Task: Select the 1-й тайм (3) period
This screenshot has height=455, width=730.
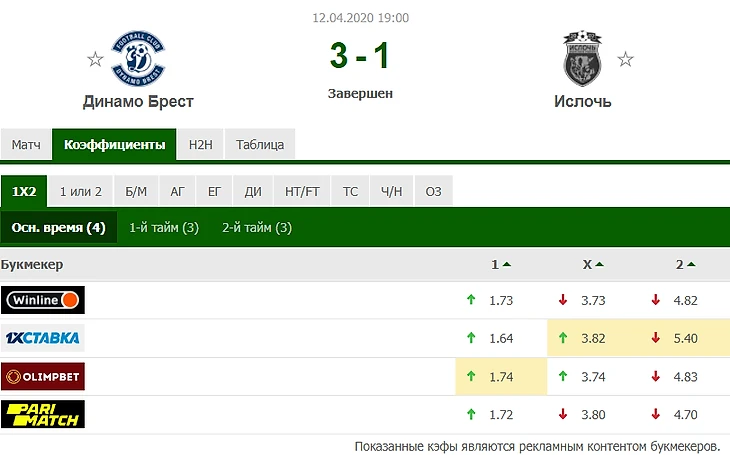Action: point(164,228)
